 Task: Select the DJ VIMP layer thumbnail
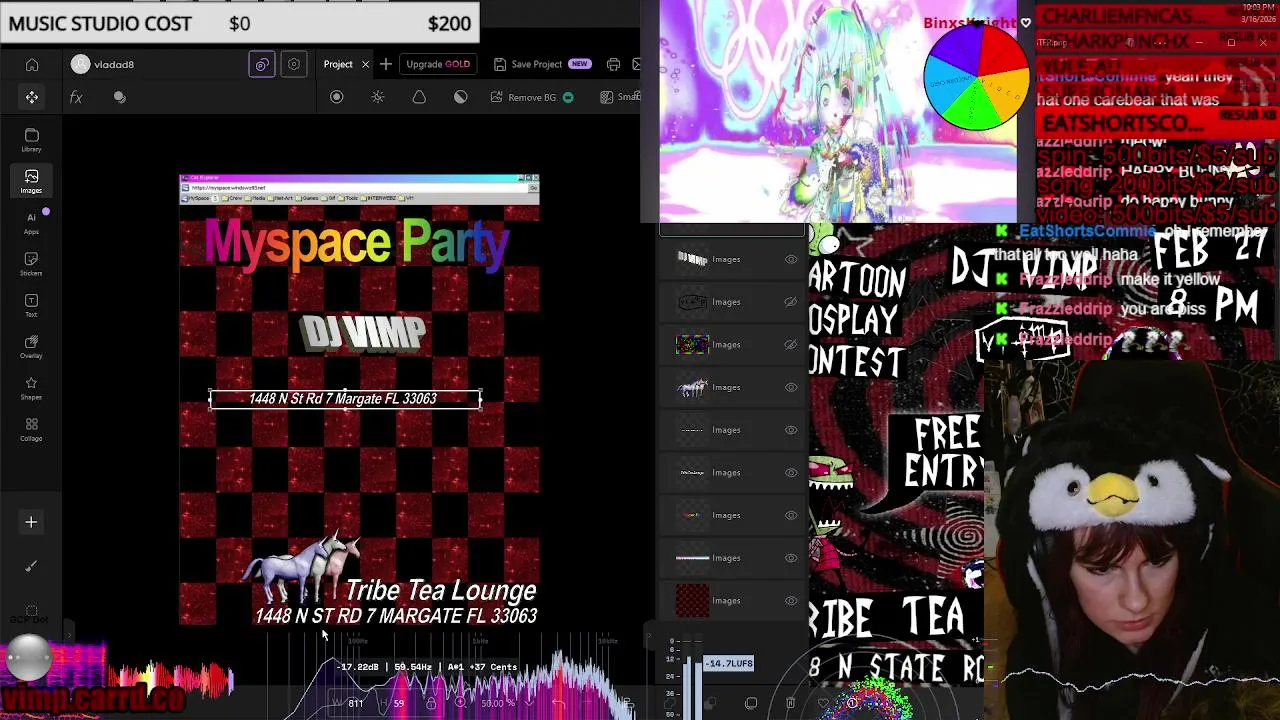point(693,259)
